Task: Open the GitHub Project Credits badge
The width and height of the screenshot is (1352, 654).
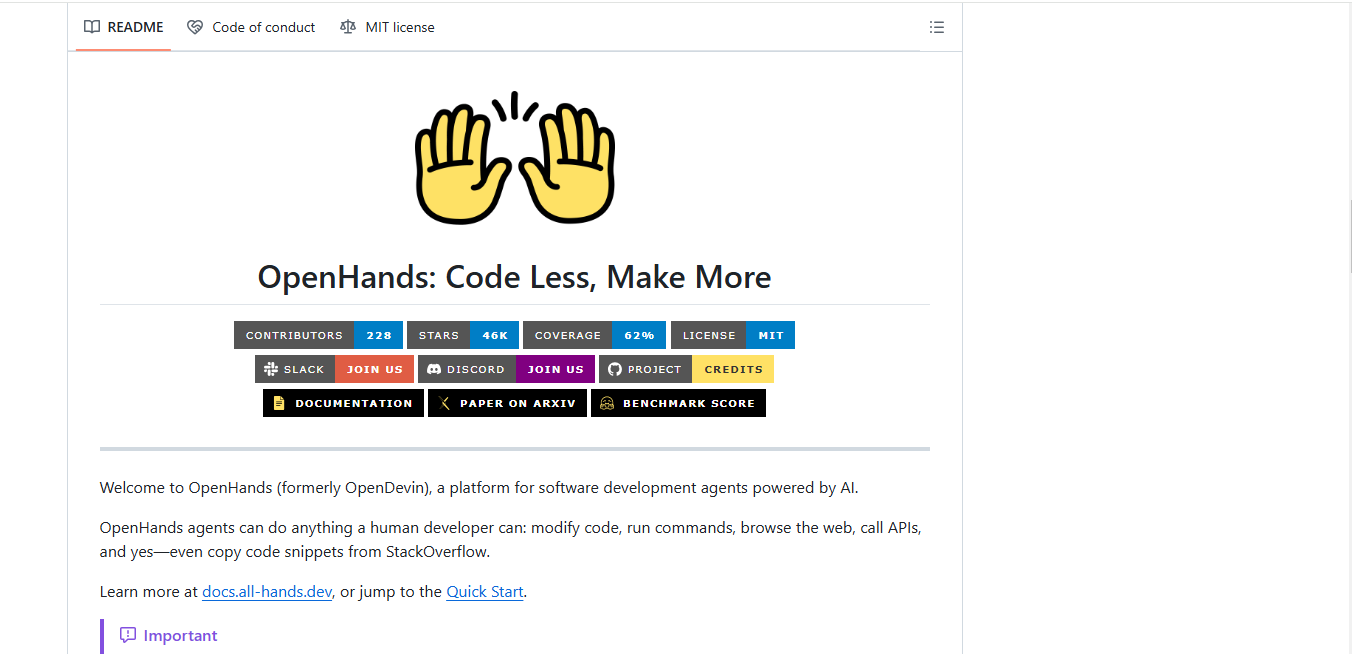Action: 686,369
